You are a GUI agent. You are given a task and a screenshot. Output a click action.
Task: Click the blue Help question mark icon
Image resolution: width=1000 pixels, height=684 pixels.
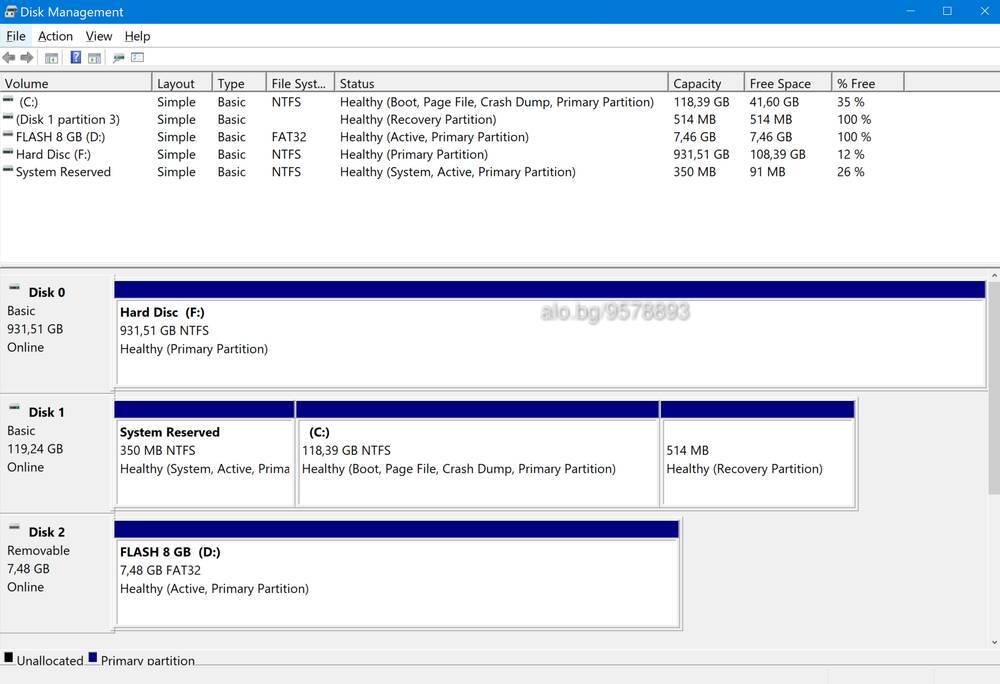[x=75, y=57]
